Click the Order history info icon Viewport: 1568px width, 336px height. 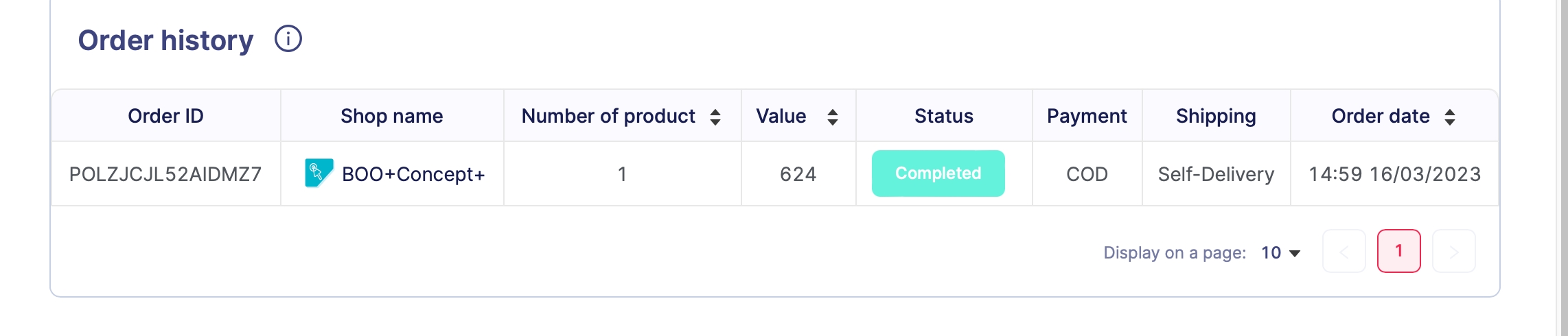coord(288,39)
